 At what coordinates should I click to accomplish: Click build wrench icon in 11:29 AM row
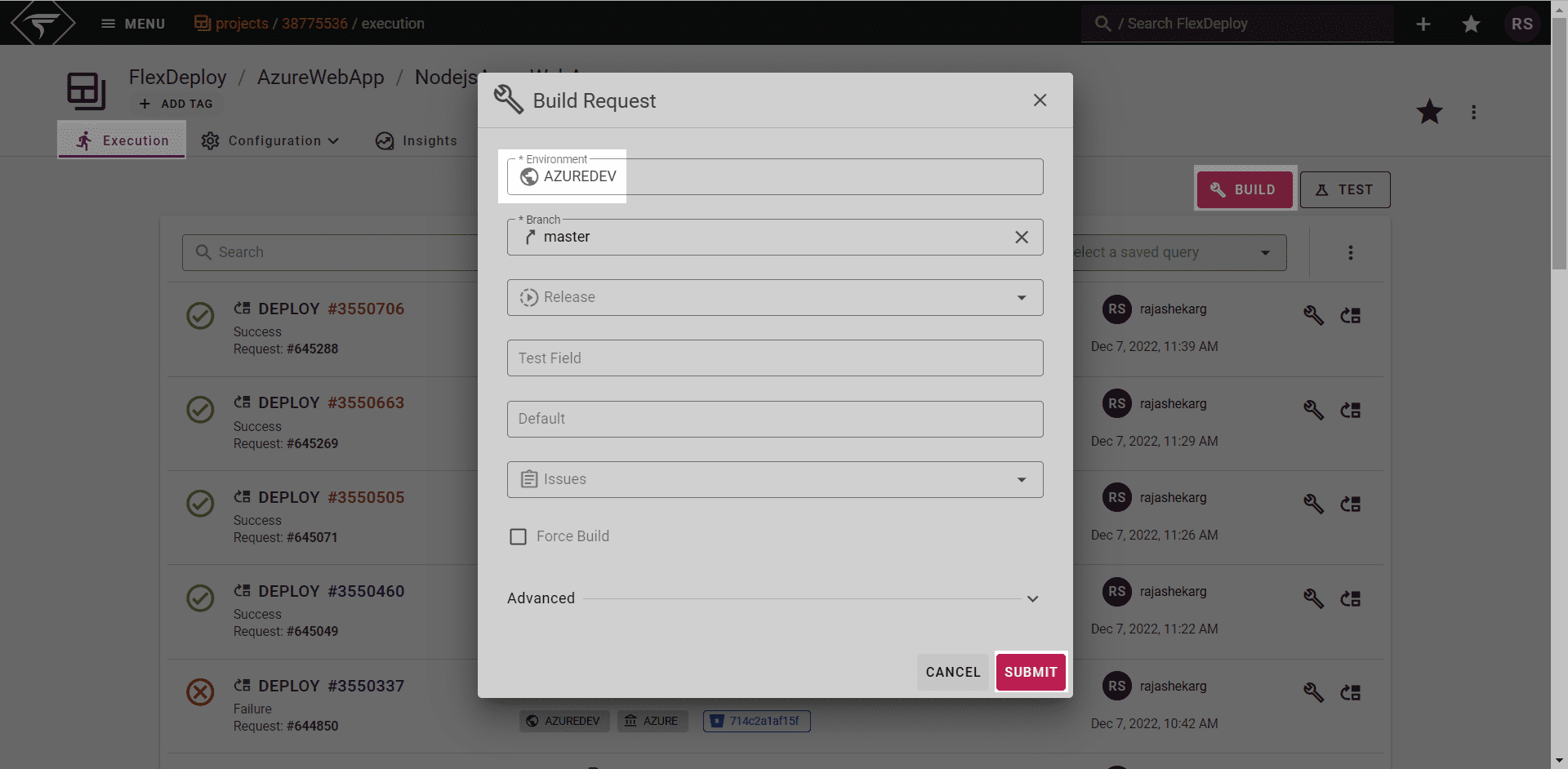pyautogui.click(x=1313, y=409)
